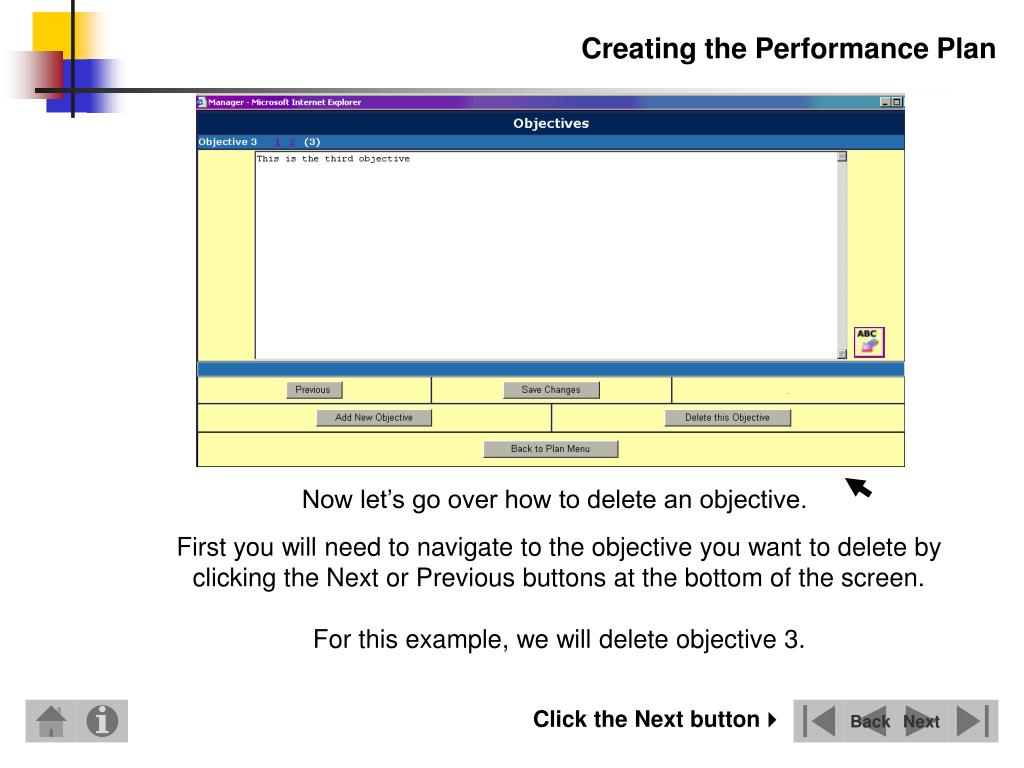The width and height of the screenshot is (1024, 768).
Task: Click Save Changes button
Action: (x=551, y=390)
